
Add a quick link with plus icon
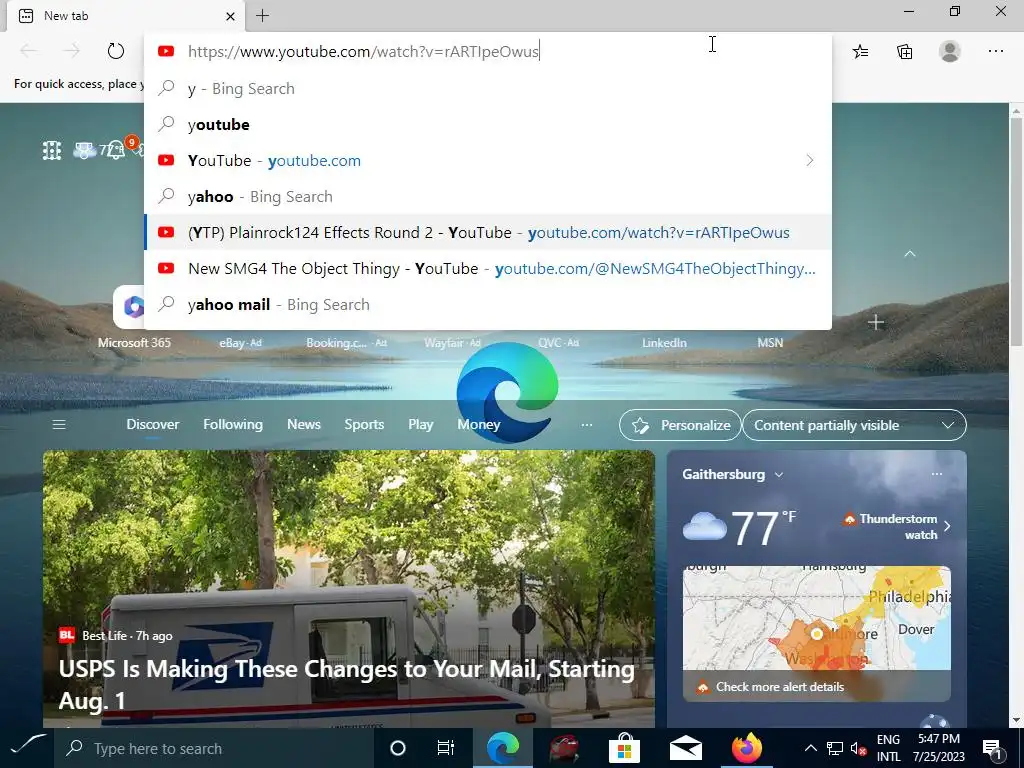pos(876,322)
